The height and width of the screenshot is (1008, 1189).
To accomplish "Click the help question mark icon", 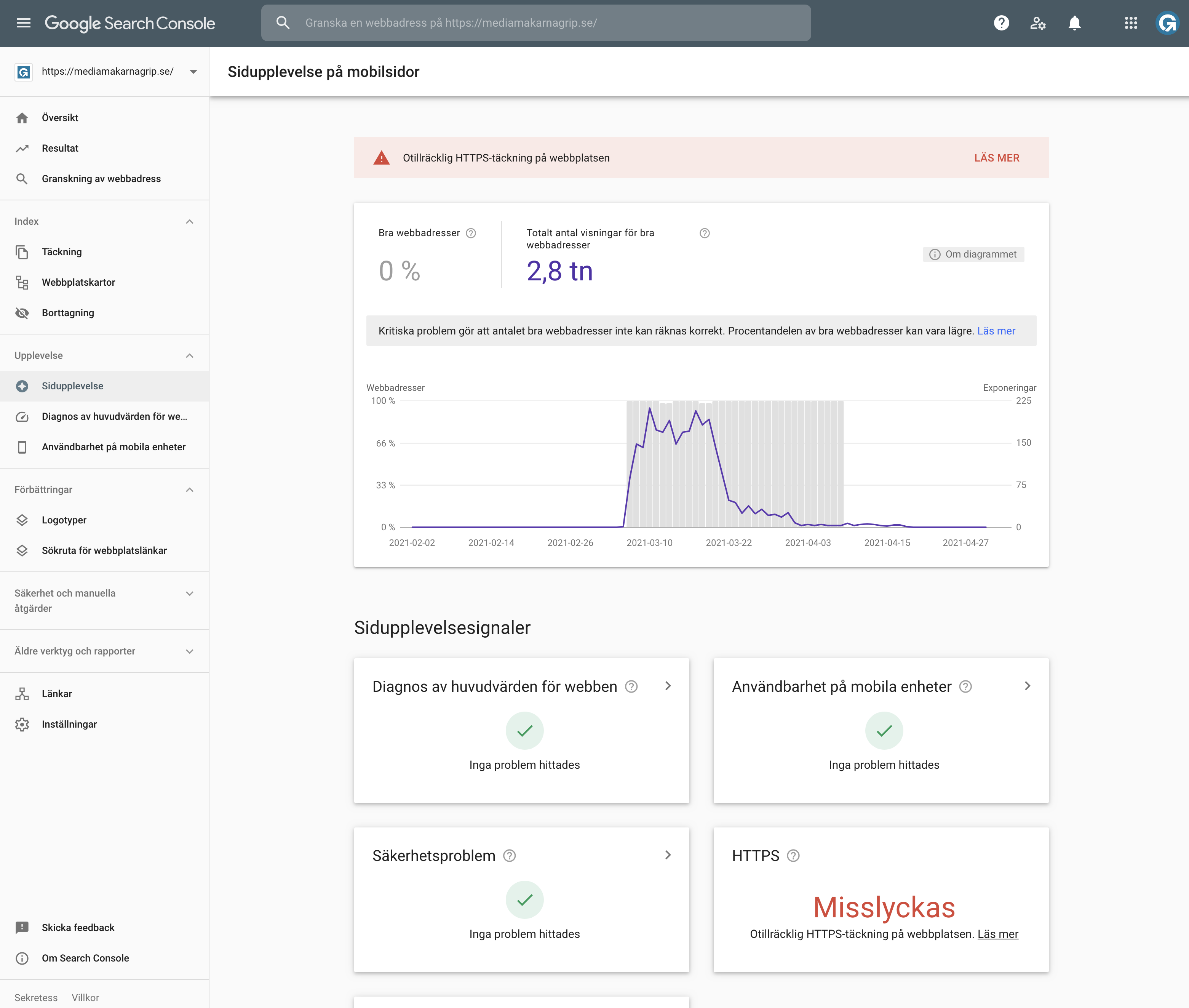I will 1001,23.
